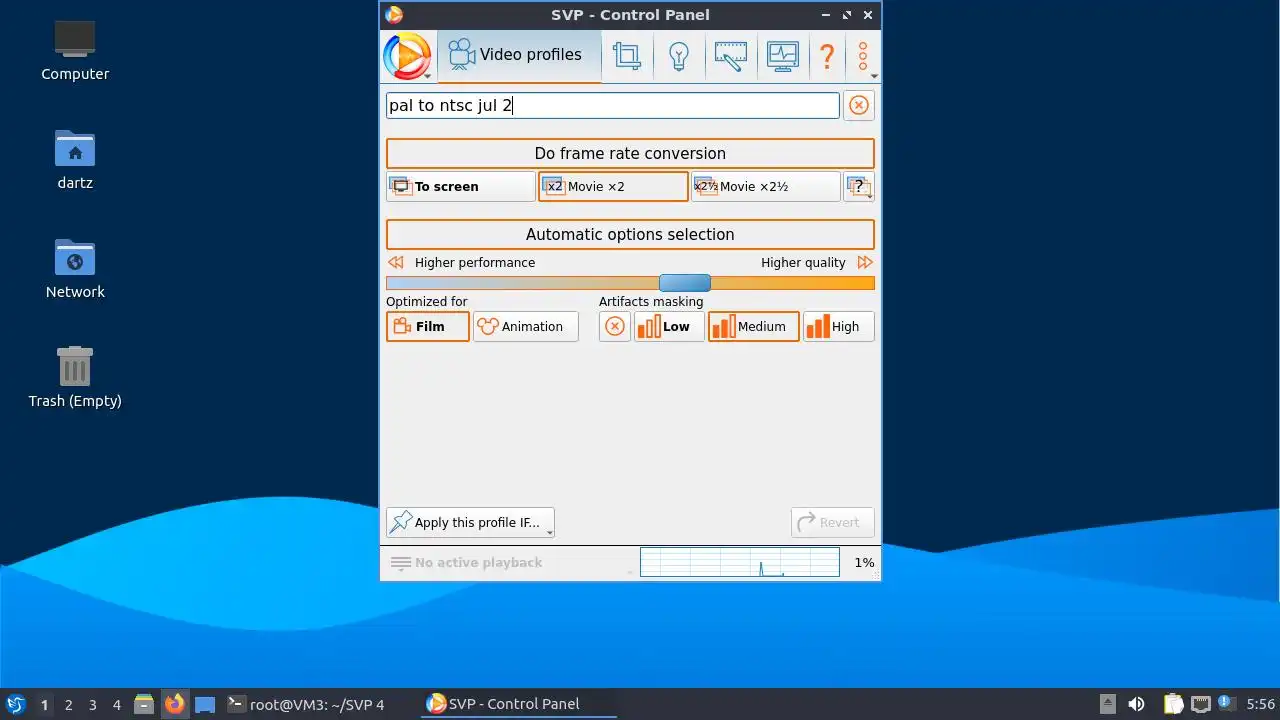Image resolution: width=1280 pixels, height=720 pixels.
Task: Switch to the root@VM3 terminal window
Action: click(x=306, y=704)
